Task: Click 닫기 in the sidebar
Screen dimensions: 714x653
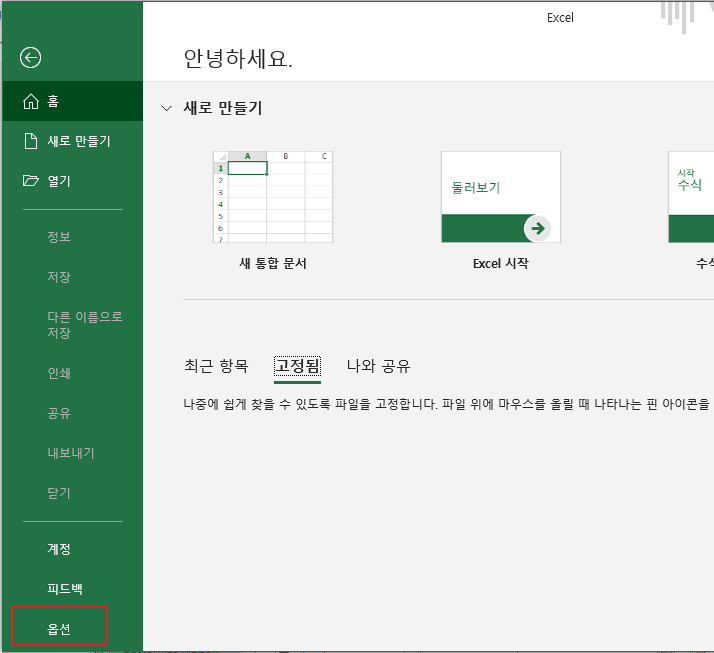Action: 59,493
